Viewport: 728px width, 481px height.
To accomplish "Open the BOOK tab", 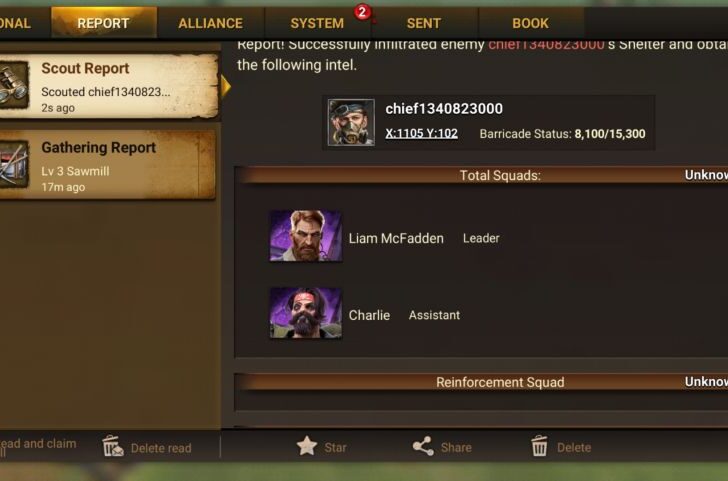I will tap(531, 23).
